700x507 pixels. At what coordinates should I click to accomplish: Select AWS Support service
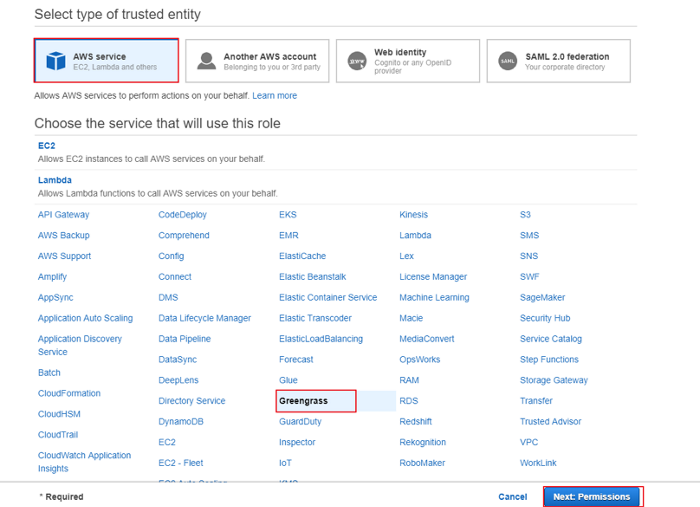click(x=64, y=256)
